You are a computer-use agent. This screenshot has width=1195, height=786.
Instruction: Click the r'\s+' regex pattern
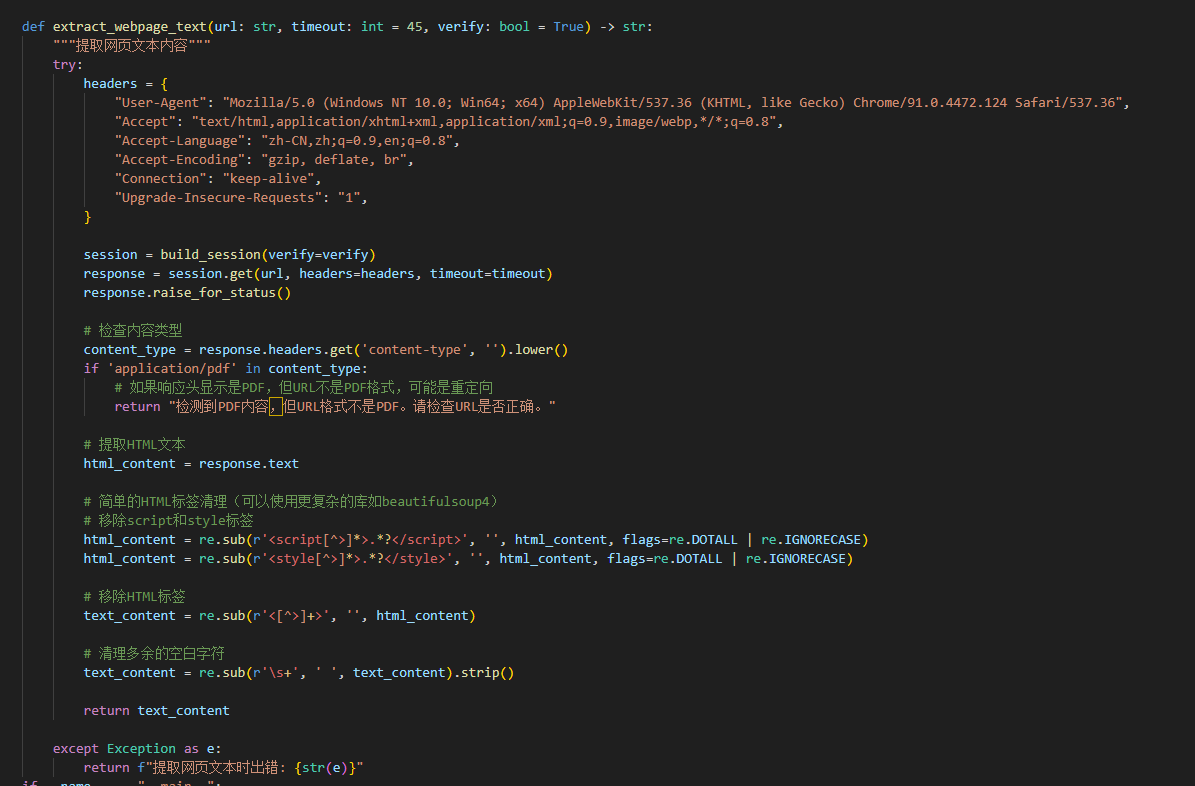click(x=276, y=673)
